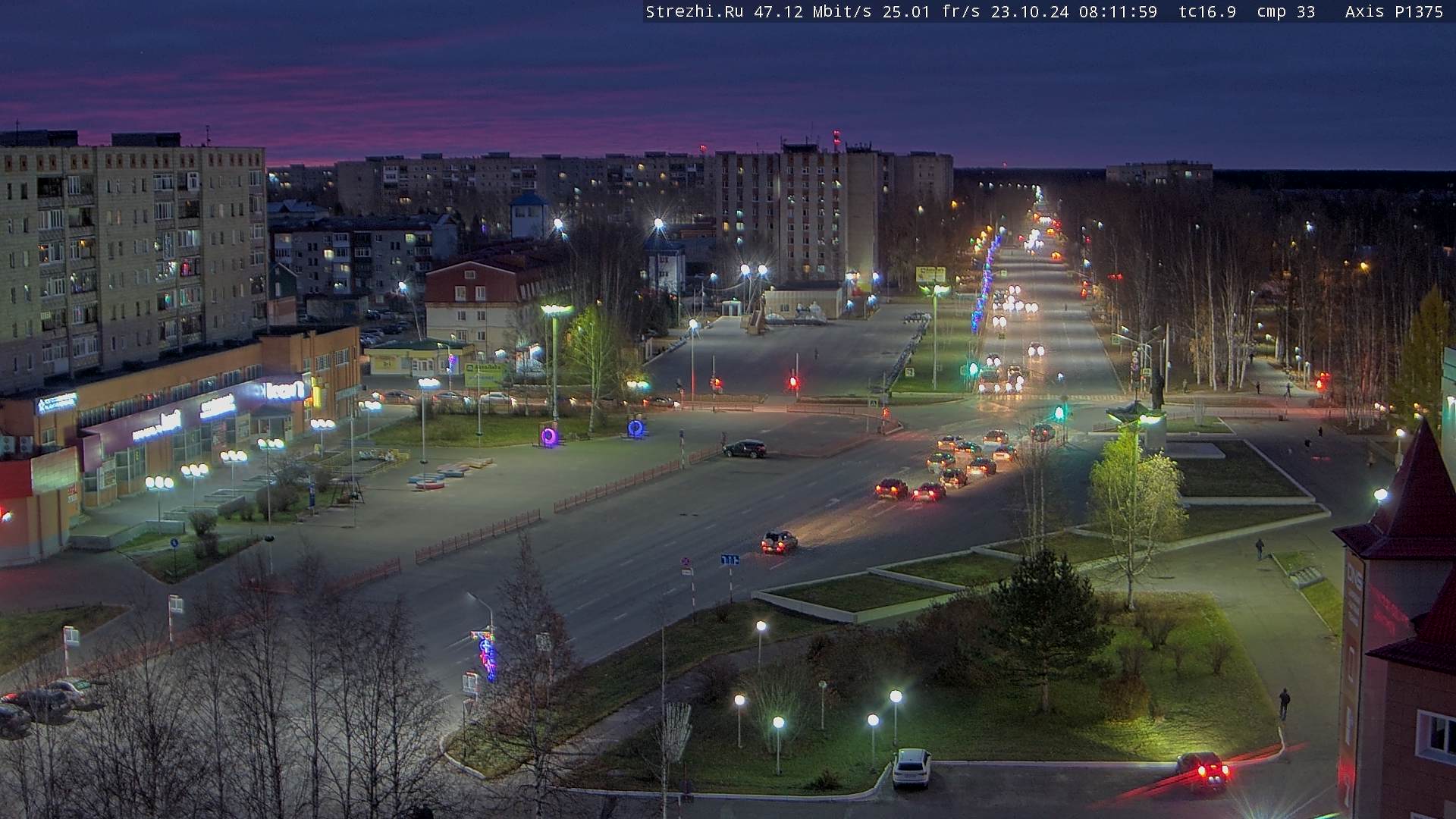Click the "Strezhi.Ru" overlay text

[x=694, y=11]
